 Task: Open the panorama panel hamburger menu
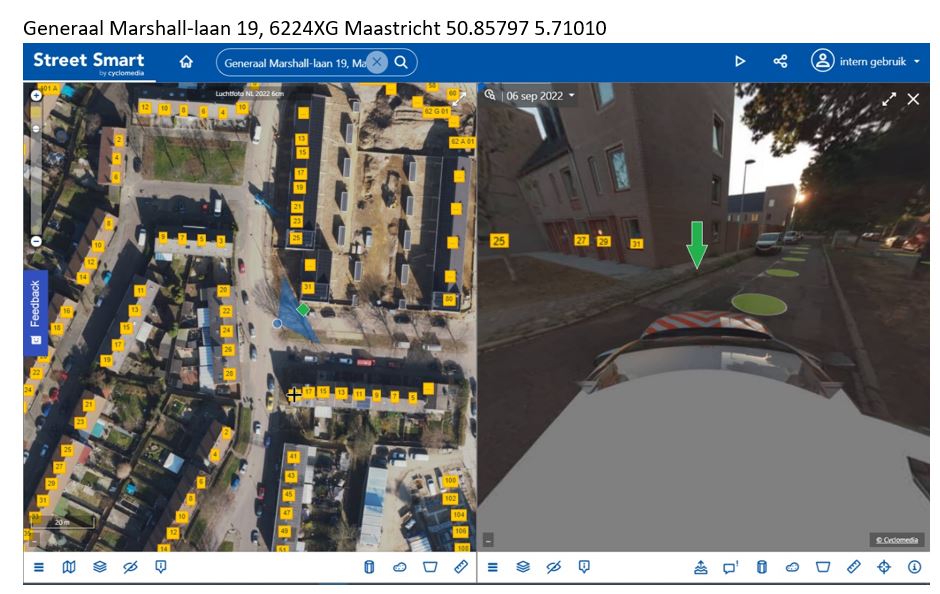click(492, 567)
